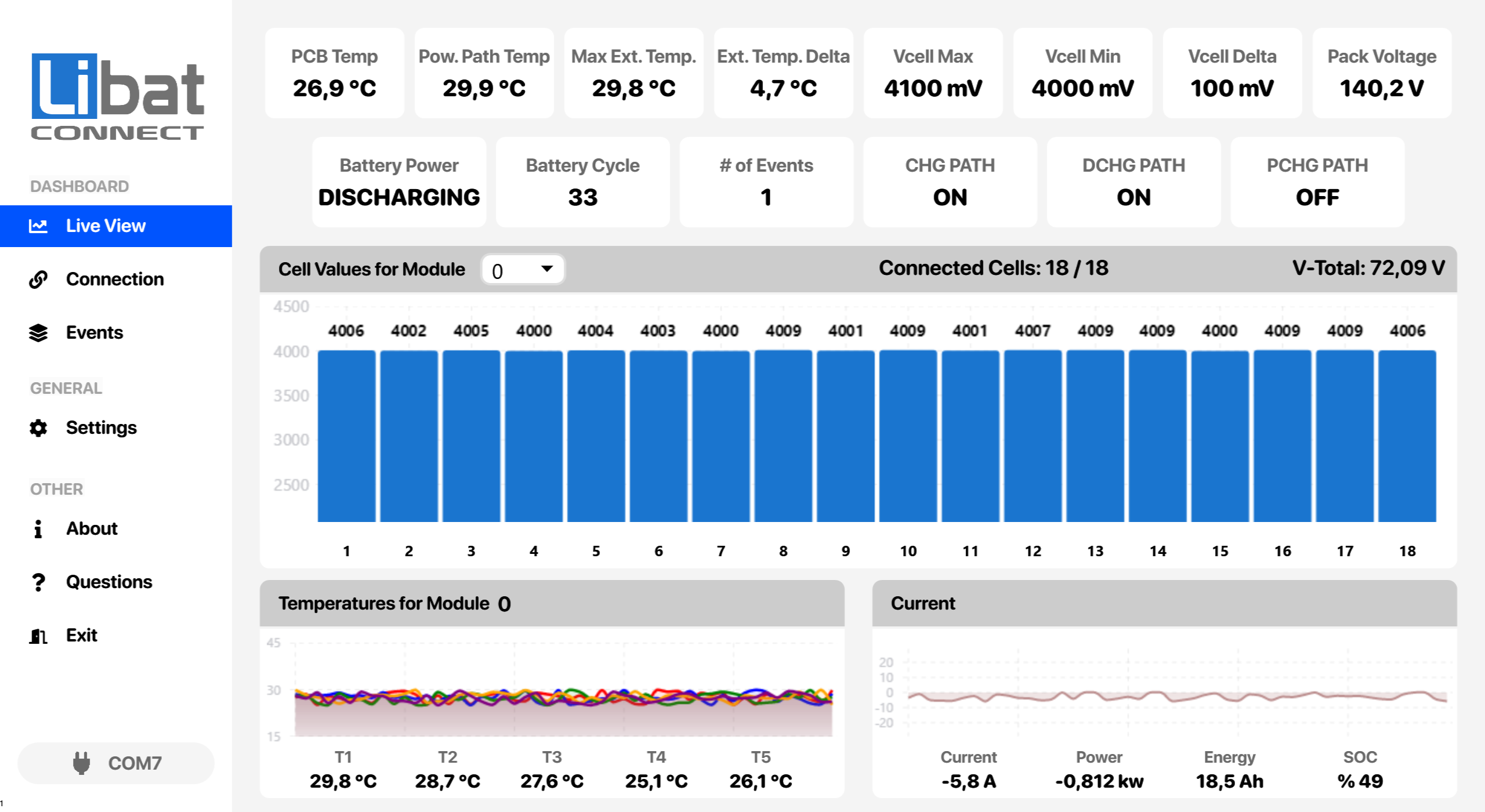Click the Exit door icon

click(x=38, y=636)
